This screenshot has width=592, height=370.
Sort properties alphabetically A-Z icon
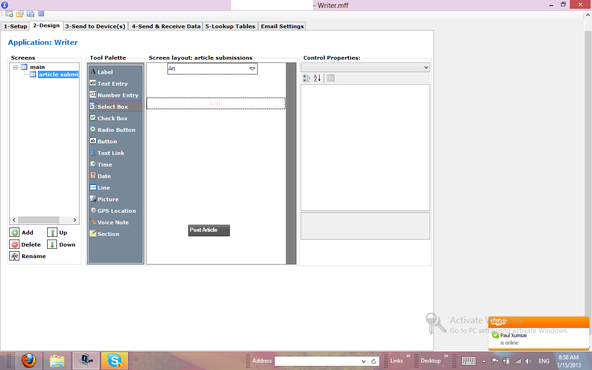(x=317, y=78)
